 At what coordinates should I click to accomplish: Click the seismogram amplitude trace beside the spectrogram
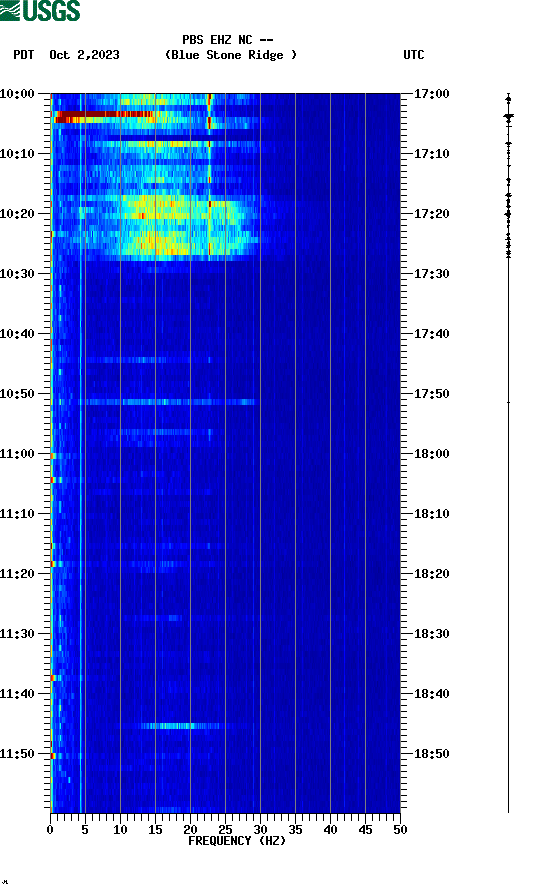coord(509,453)
